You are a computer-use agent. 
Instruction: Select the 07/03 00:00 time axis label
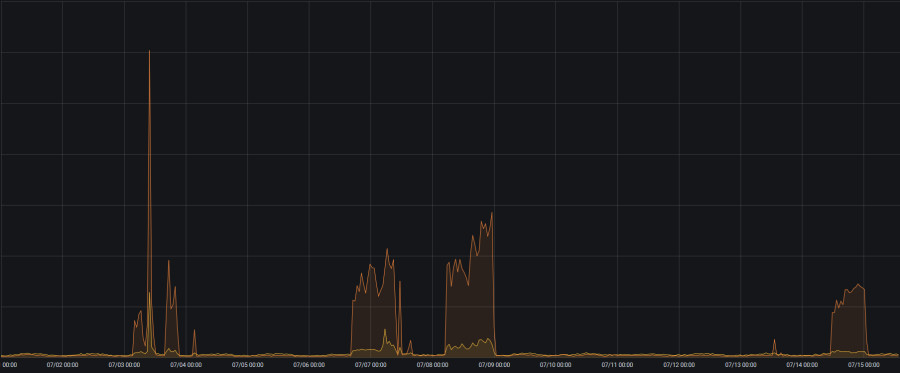pyautogui.click(x=124, y=364)
